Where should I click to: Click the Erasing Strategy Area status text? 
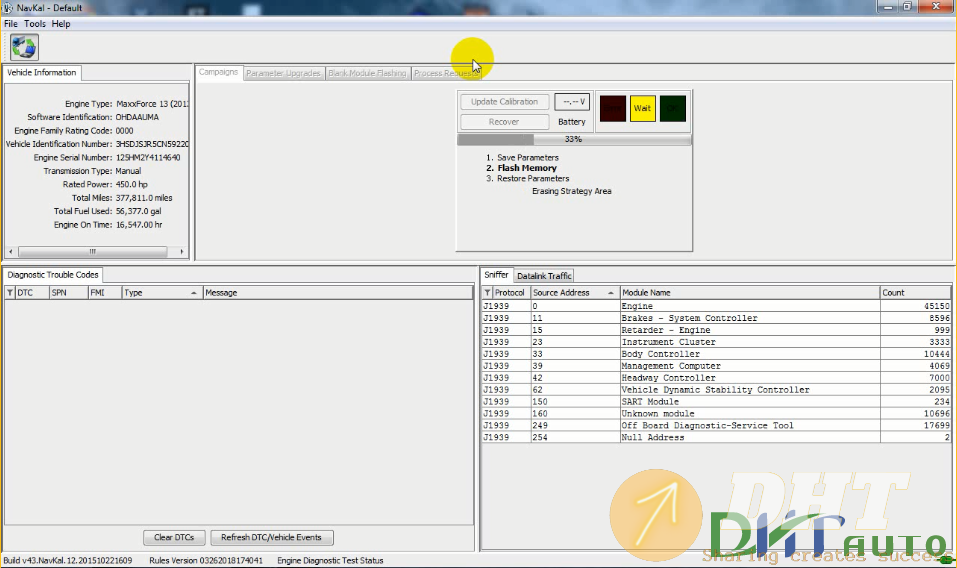571,191
